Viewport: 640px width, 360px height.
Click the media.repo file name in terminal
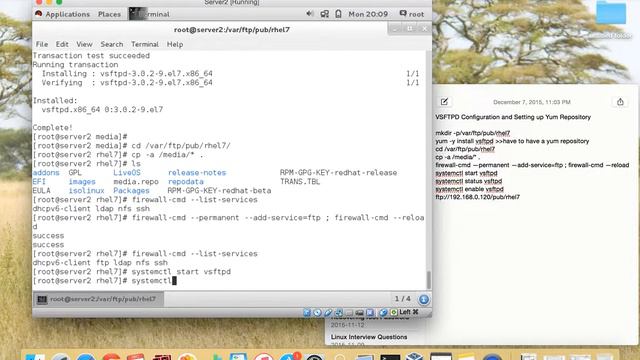pos(136,182)
